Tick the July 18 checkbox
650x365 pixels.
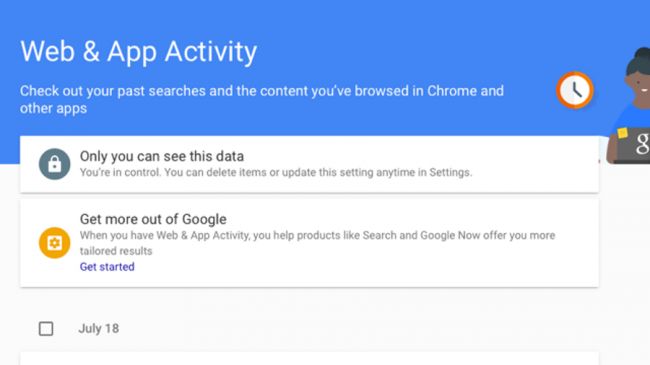click(x=46, y=328)
